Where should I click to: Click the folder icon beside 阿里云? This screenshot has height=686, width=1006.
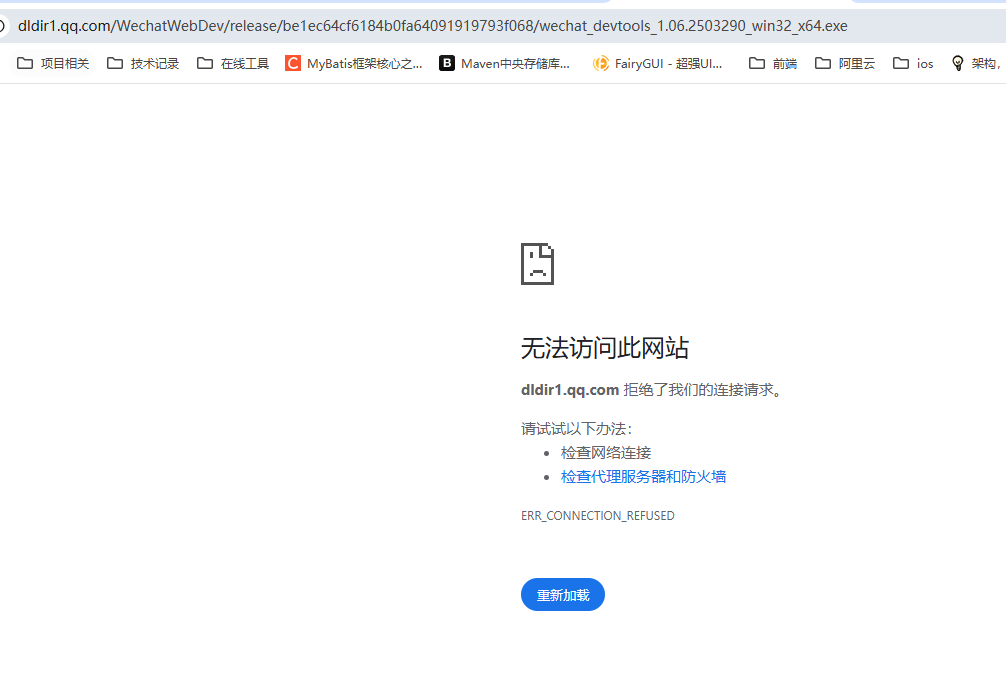tap(823, 63)
